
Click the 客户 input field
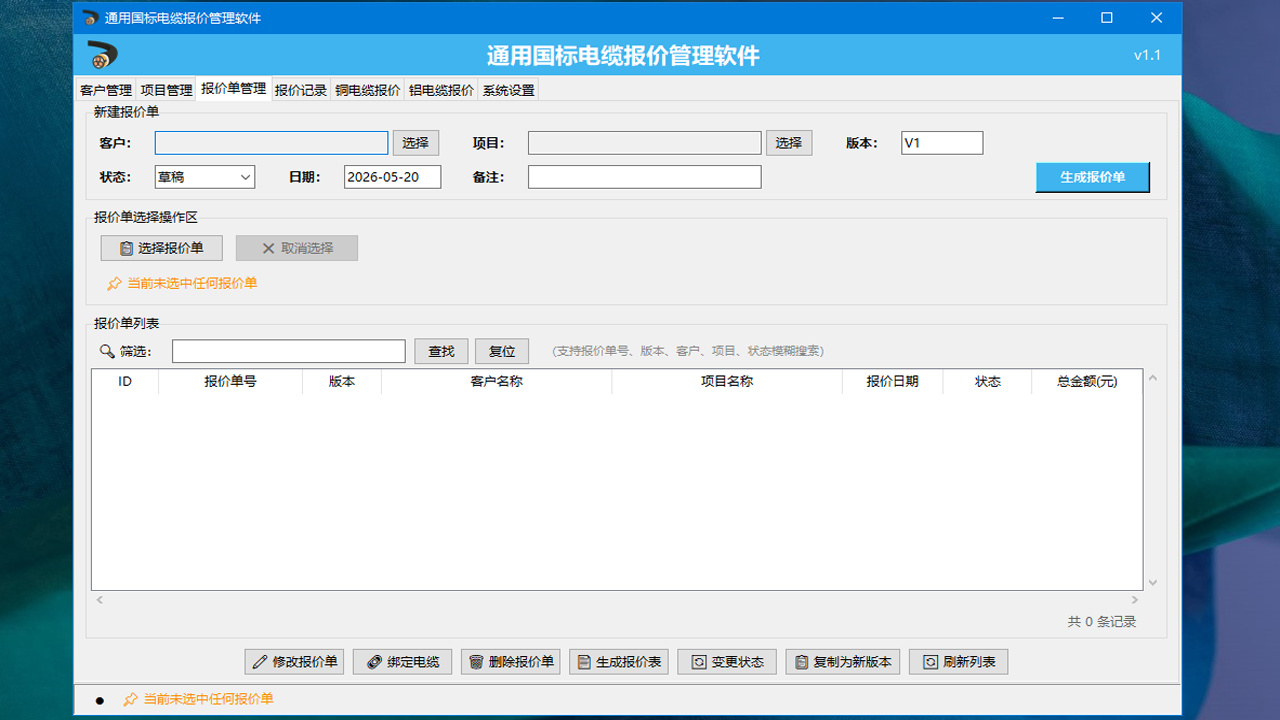point(271,143)
